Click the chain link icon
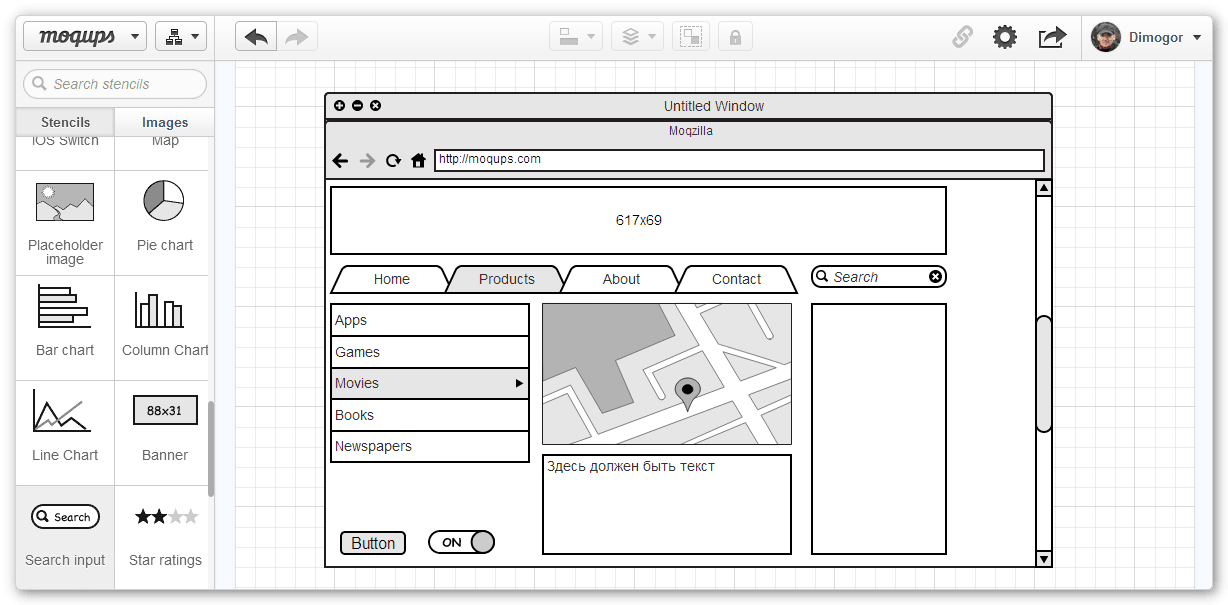1228x605 pixels. click(x=962, y=37)
